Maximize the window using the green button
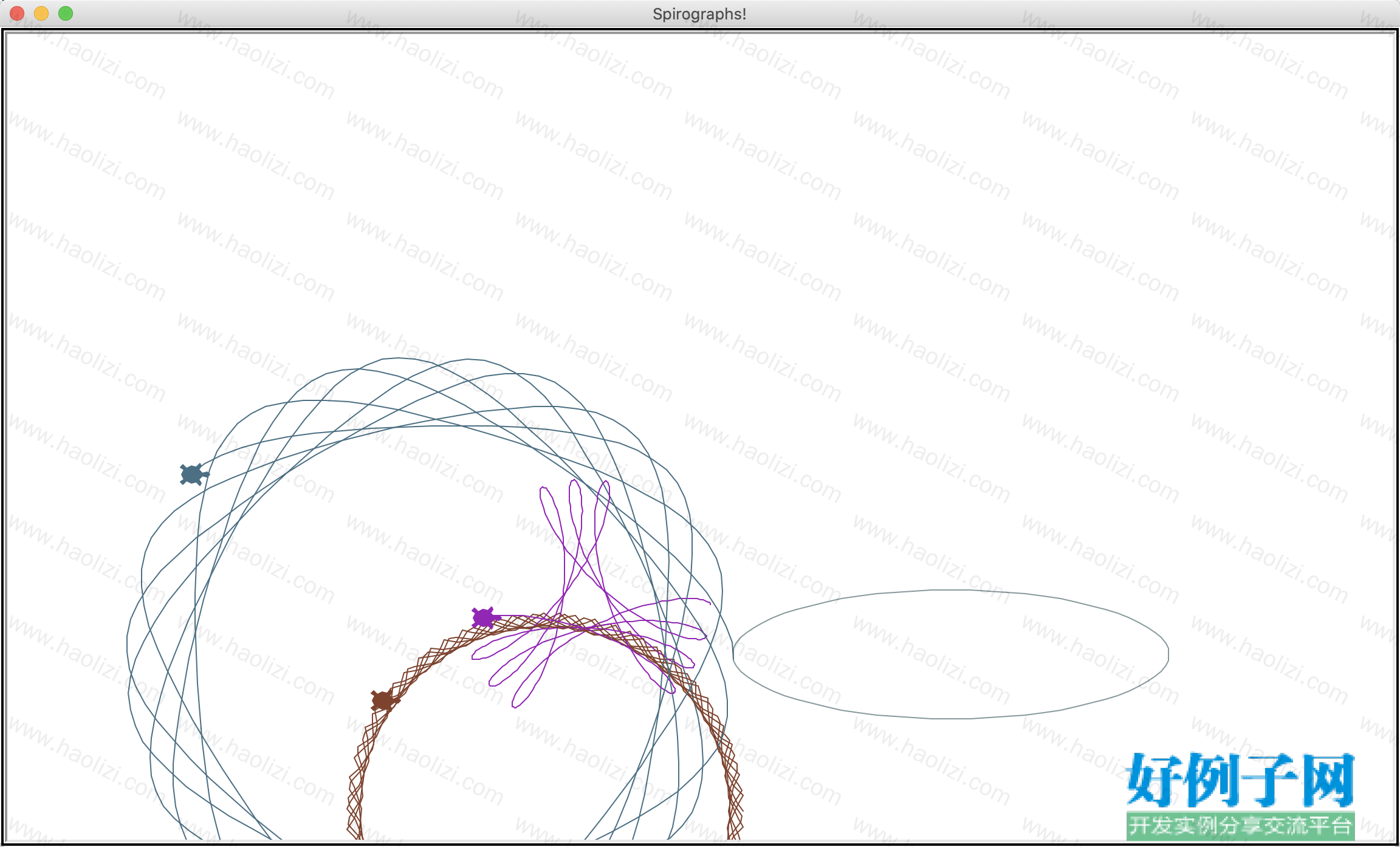 coord(66,13)
